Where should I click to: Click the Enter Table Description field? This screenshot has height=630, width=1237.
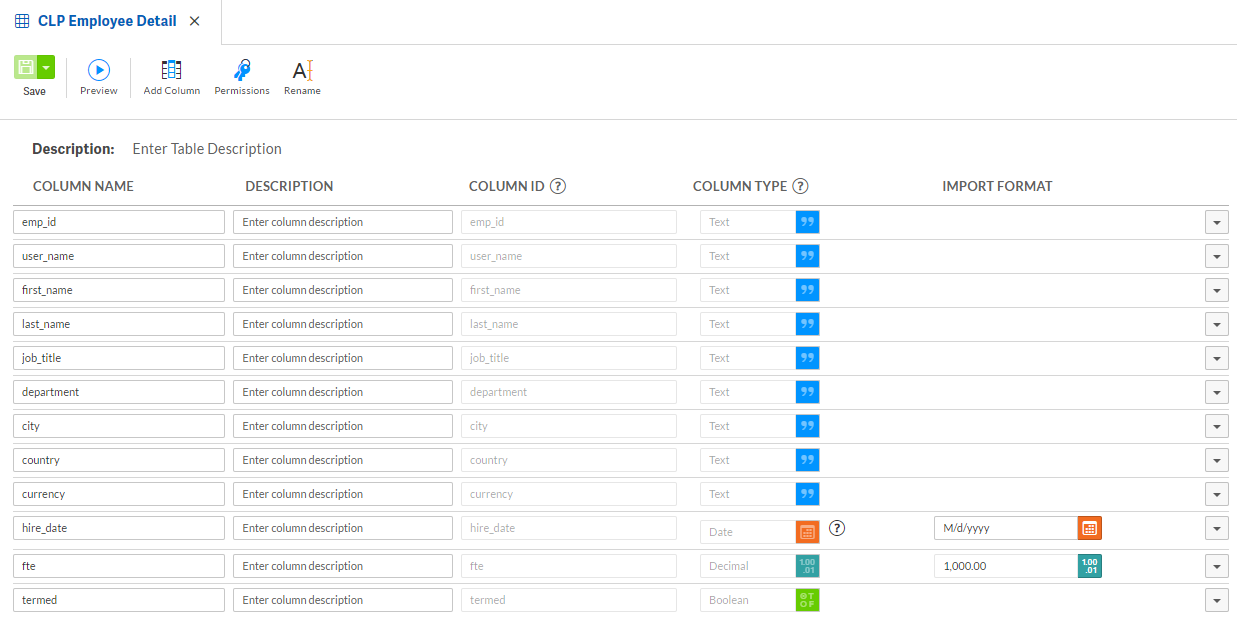click(x=207, y=148)
